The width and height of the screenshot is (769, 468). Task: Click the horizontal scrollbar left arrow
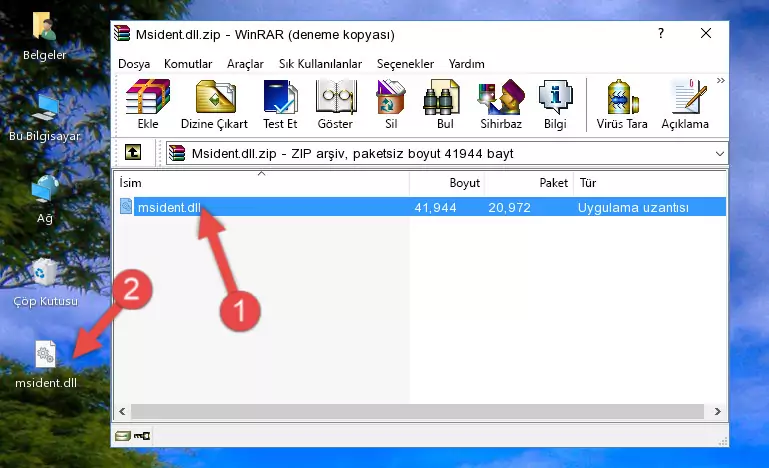pyautogui.click(x=123, y=411)
